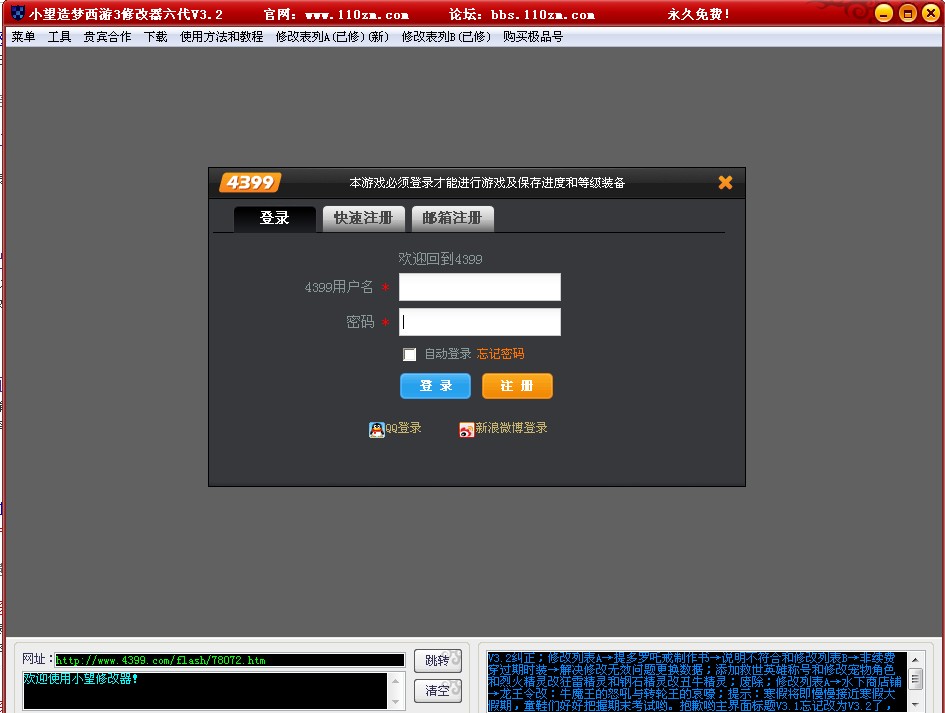Switch to the 快速注册 tab
Screen dimensions: 945x713
tap(363, 218)
